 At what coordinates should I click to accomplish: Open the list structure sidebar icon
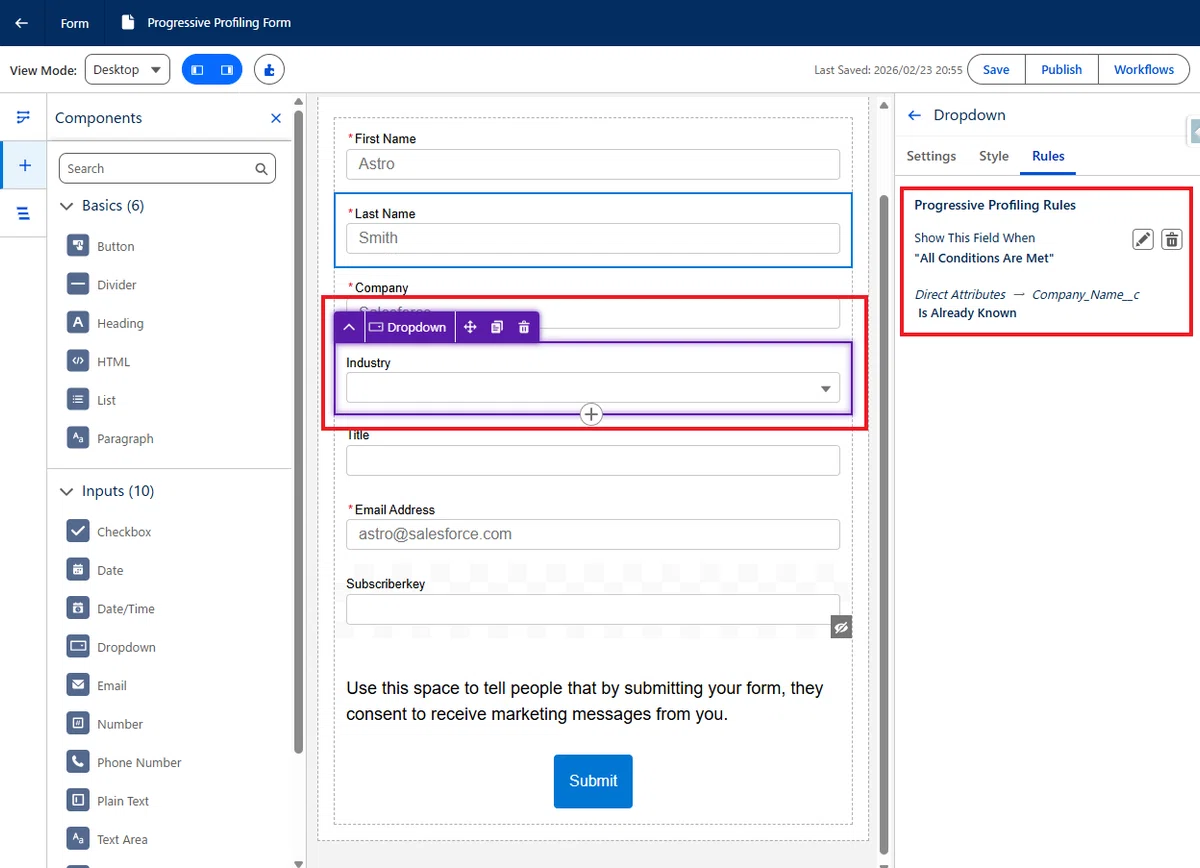(23, 213)
